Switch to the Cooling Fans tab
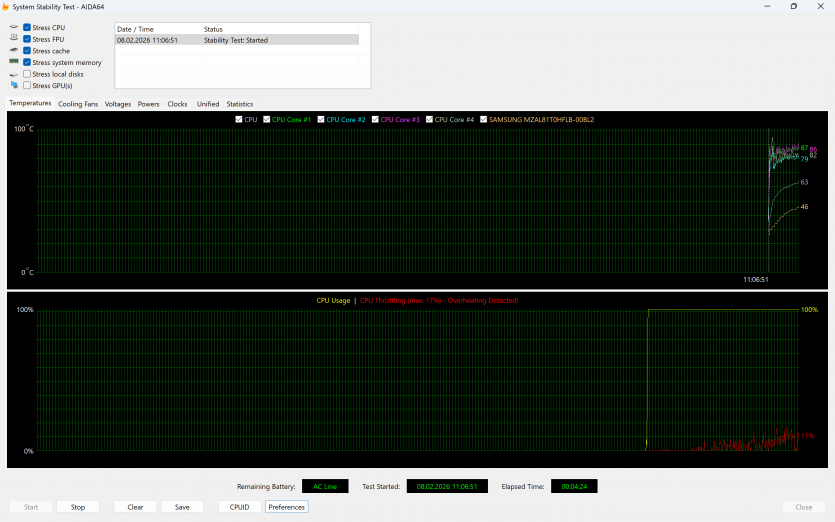The image size is (835, 522). [x=78, y=104]
